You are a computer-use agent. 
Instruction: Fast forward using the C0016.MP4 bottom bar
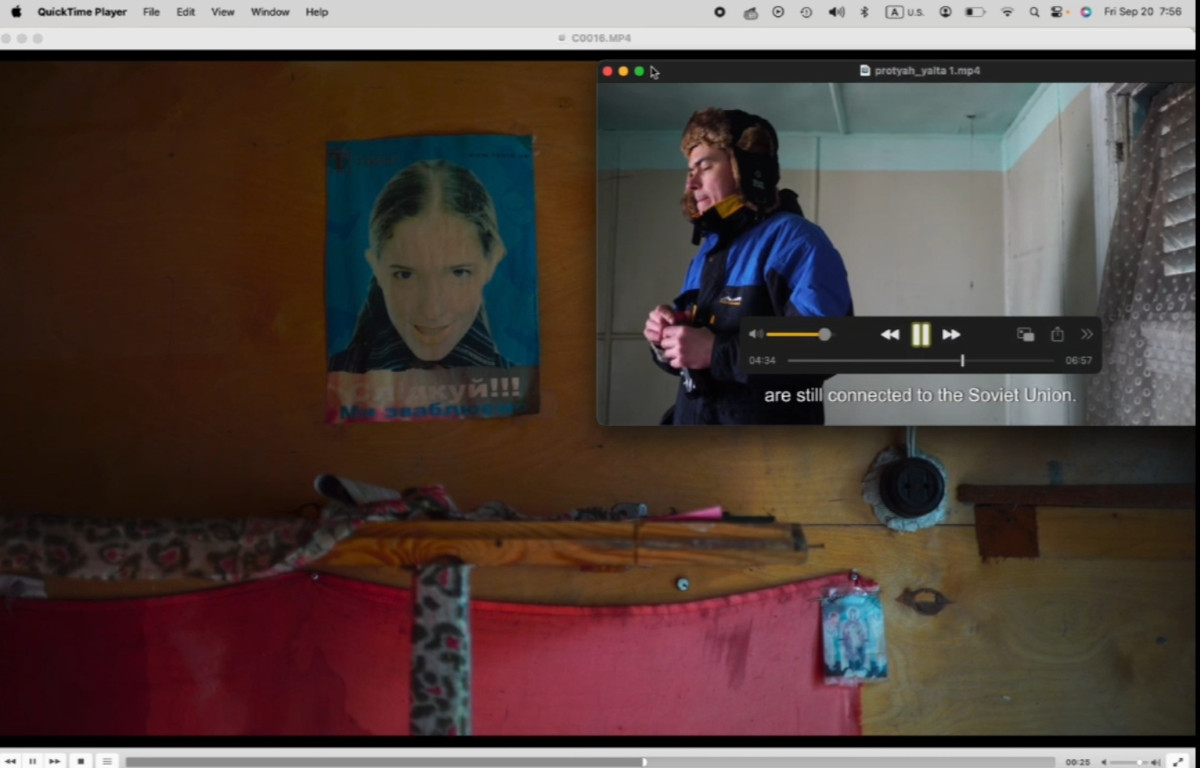point(55,761)
